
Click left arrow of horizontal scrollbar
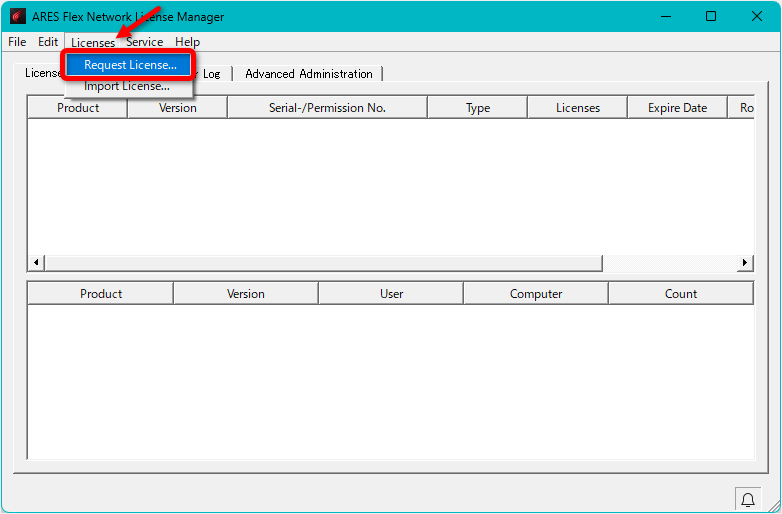pyautogui.click(x=36, y=262)
